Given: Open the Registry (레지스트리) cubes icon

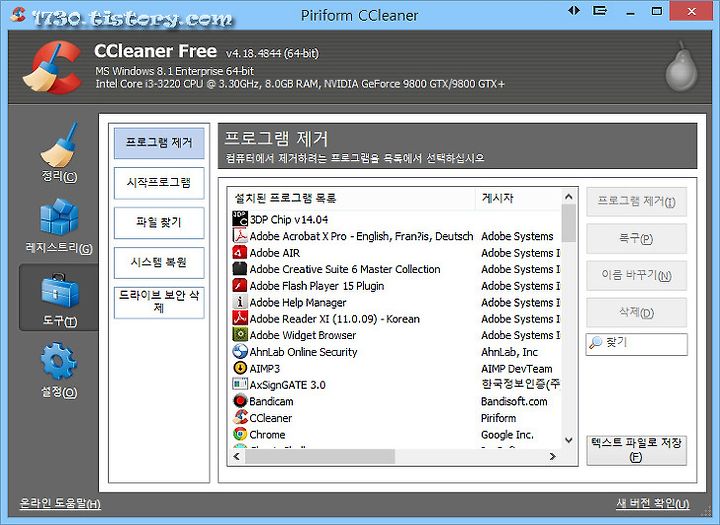Looking at the screenshot, I should (59, 216).
